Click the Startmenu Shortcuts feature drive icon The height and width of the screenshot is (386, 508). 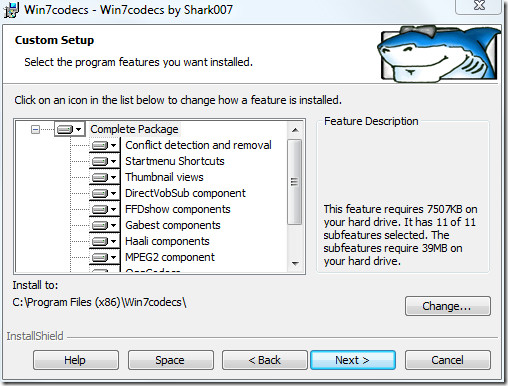104,161
